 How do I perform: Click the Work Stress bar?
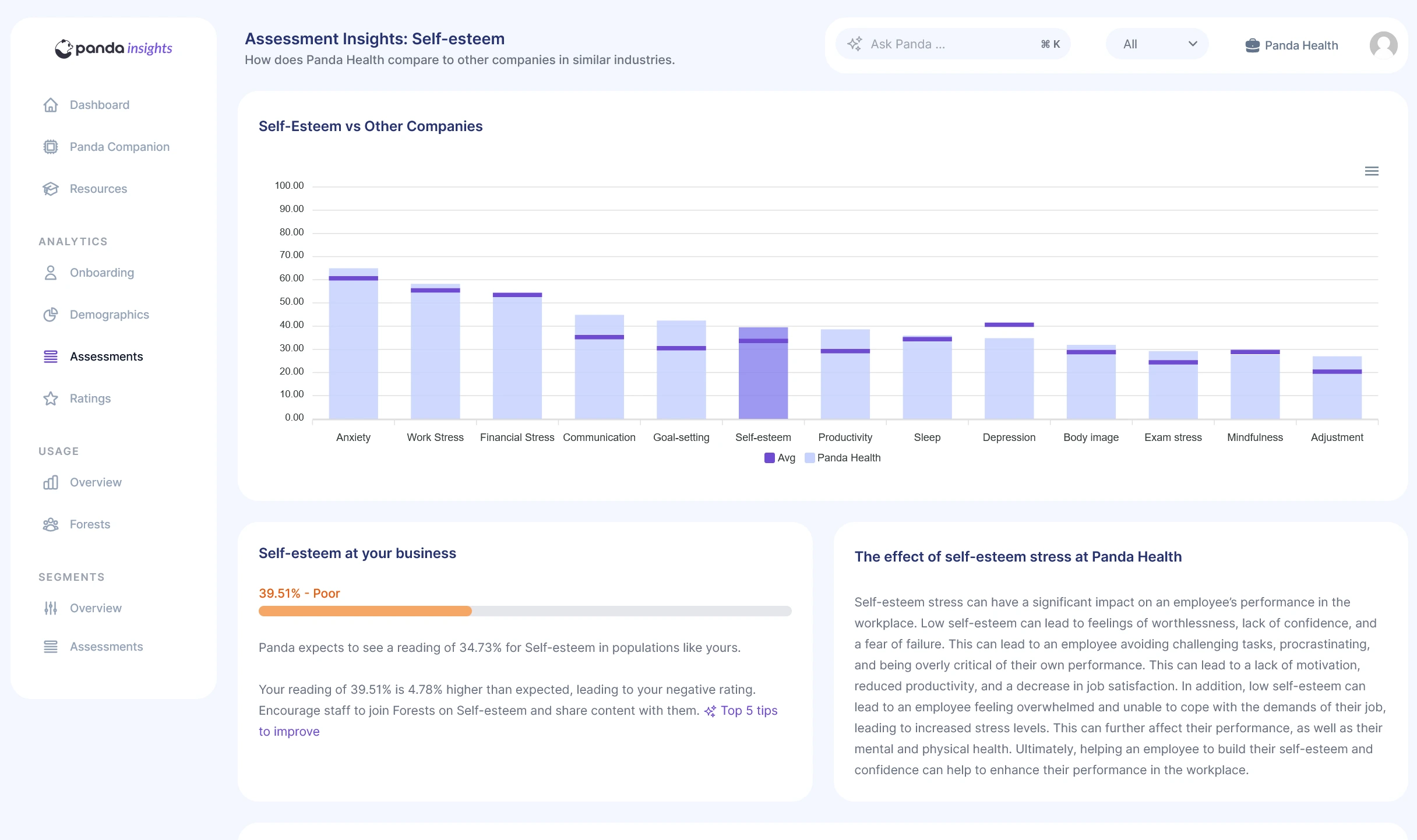pos(435,352)
